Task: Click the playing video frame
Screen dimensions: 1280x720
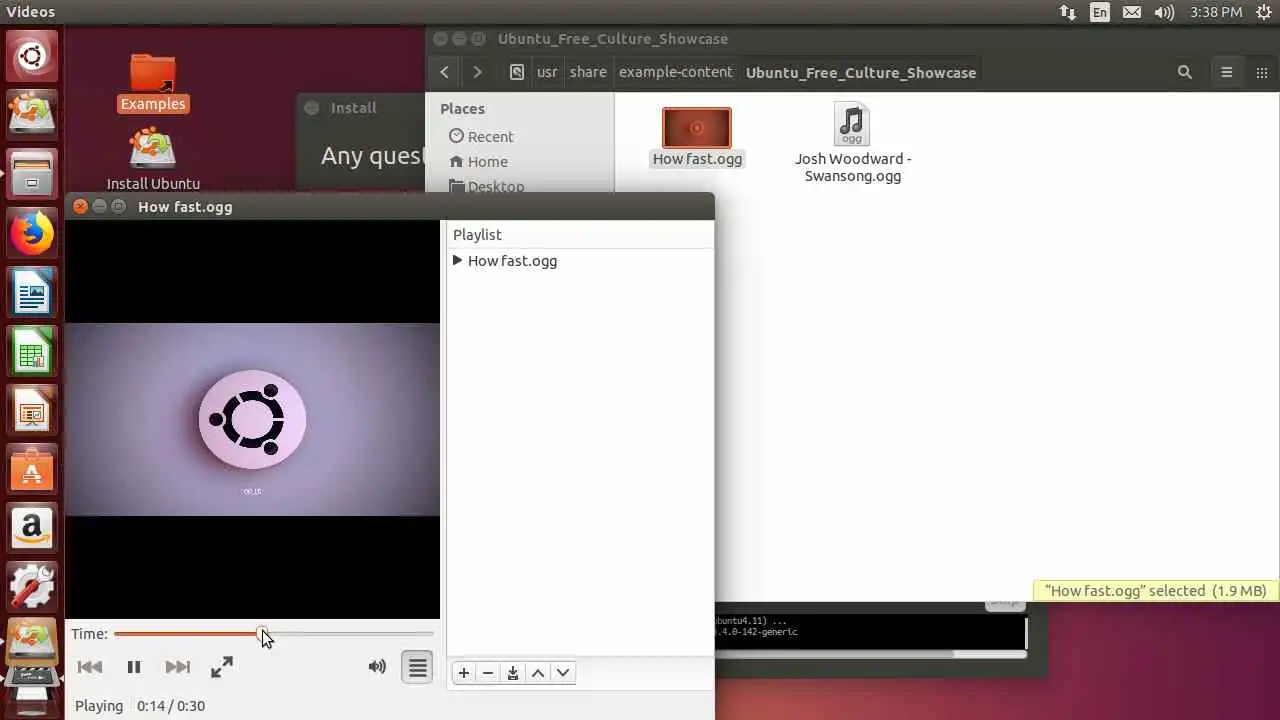Action: [x=252, y=419]
